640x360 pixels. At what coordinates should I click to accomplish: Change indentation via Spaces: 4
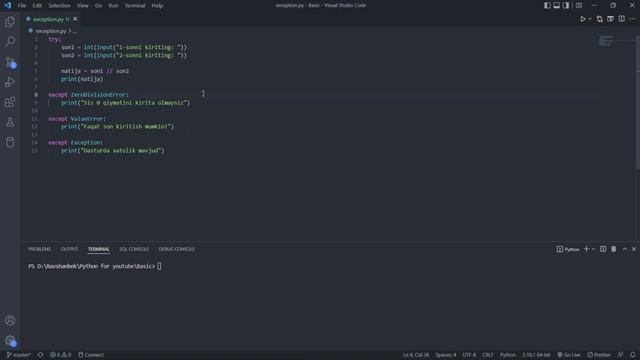pos(446,355)
